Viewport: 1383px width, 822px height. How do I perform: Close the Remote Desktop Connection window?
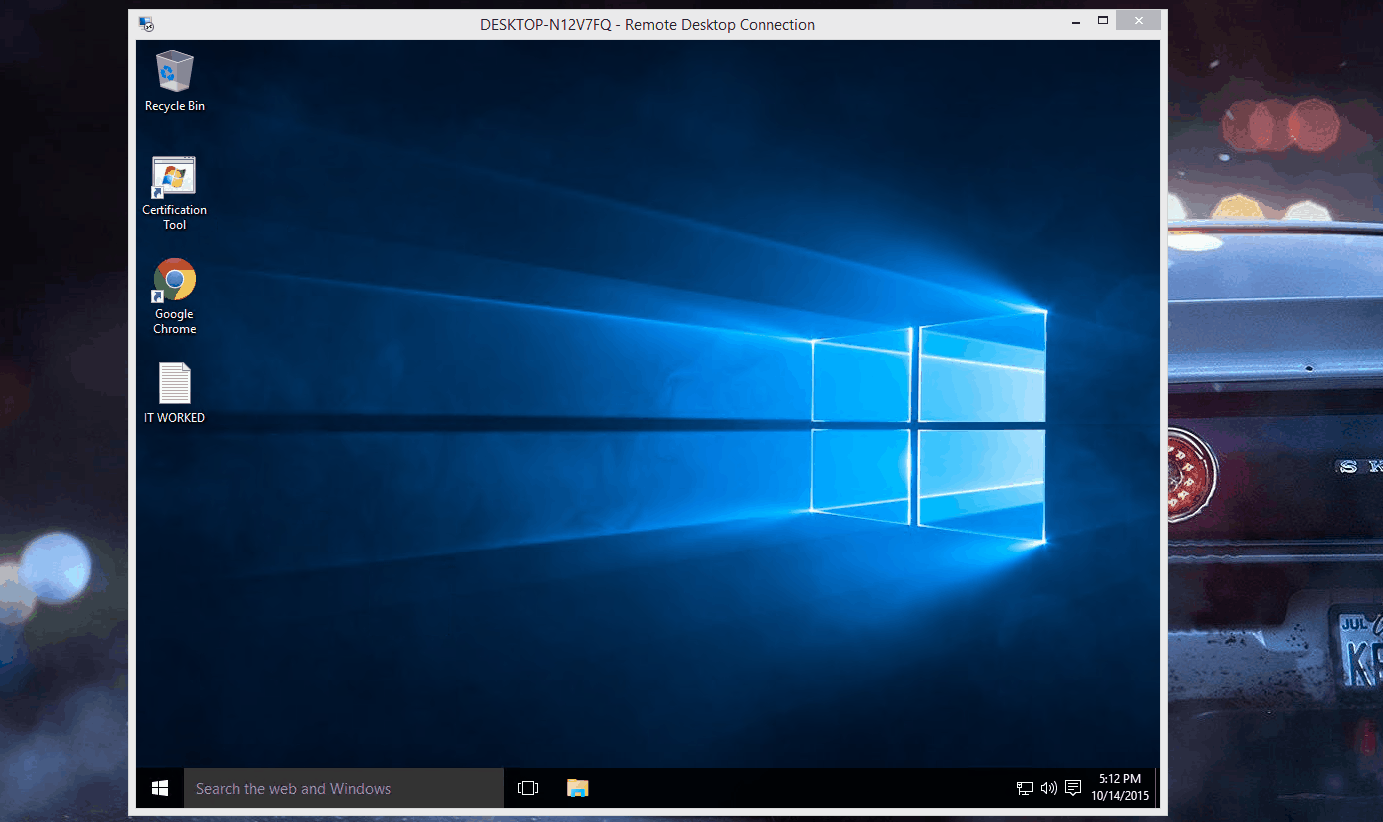pos(1138,21)
